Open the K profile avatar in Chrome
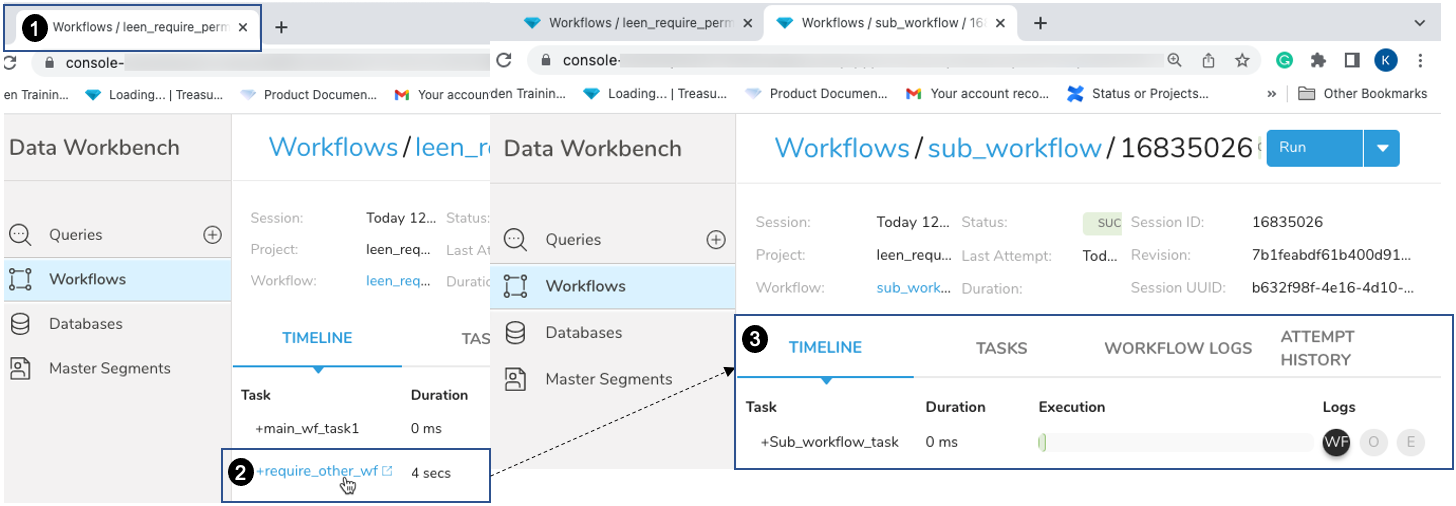 [x=1386, y=60]
